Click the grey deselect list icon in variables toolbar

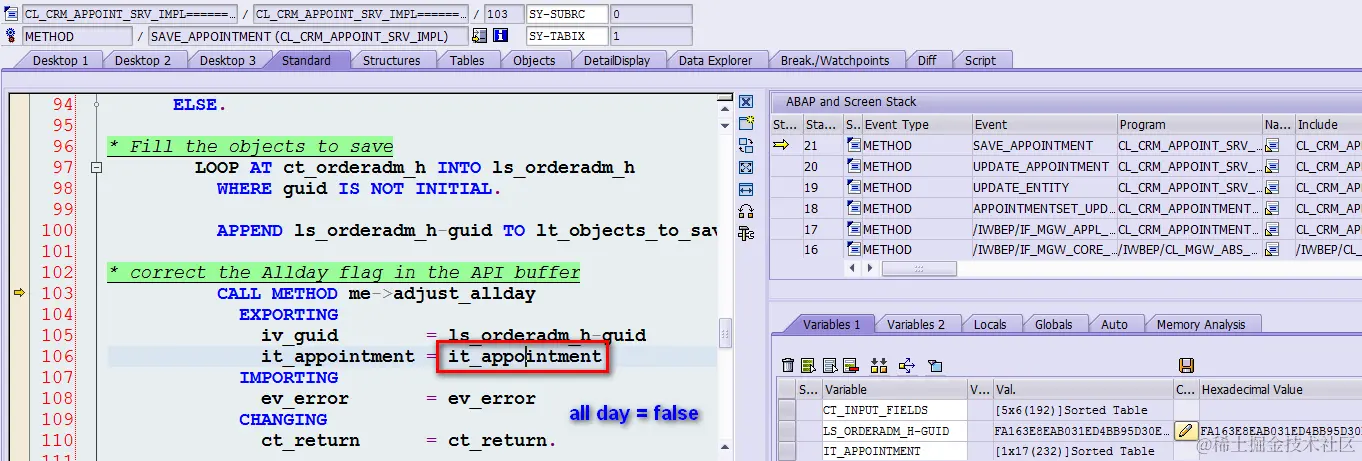(830, 366)
